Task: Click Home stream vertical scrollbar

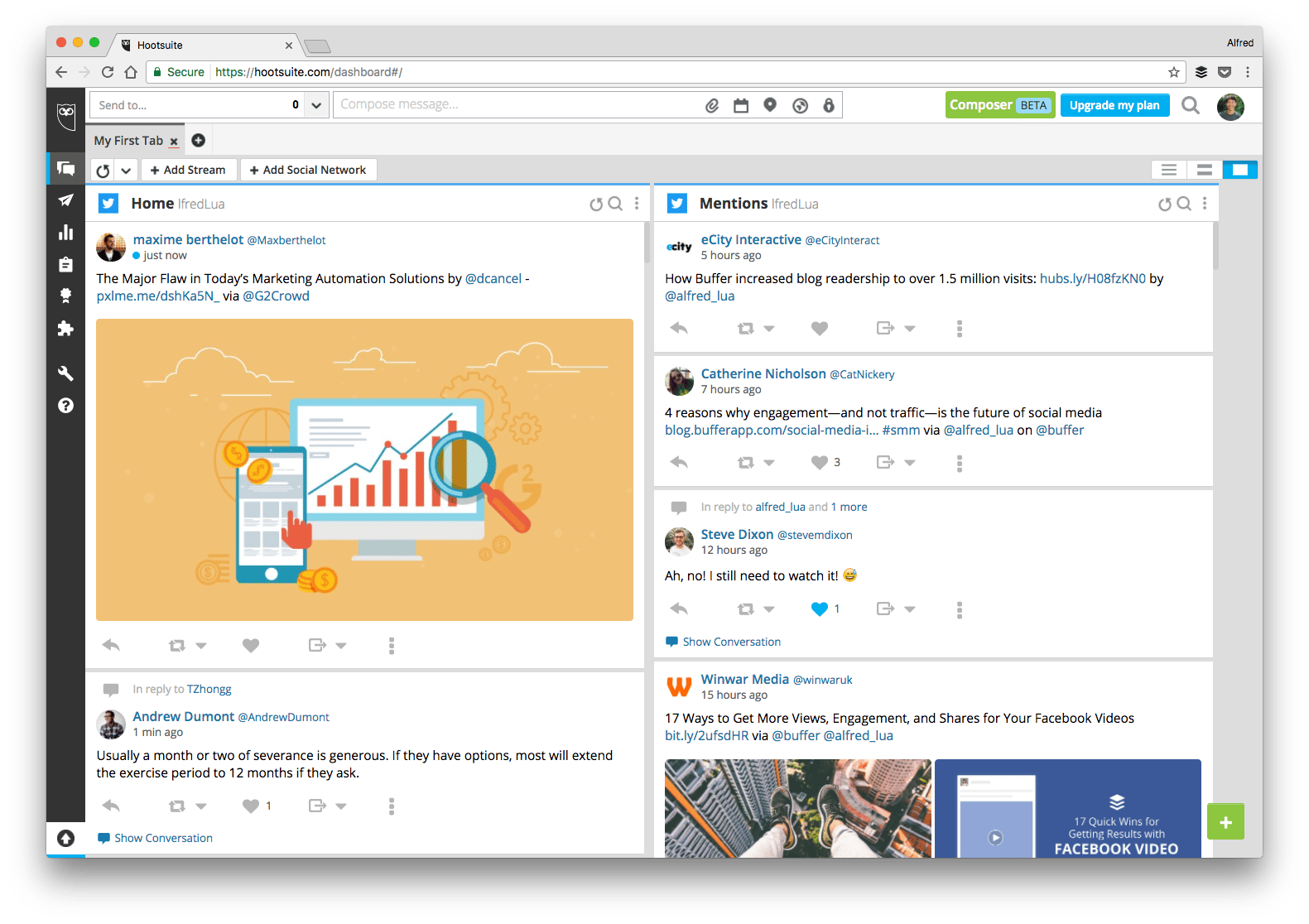Action: coord(647,242)
